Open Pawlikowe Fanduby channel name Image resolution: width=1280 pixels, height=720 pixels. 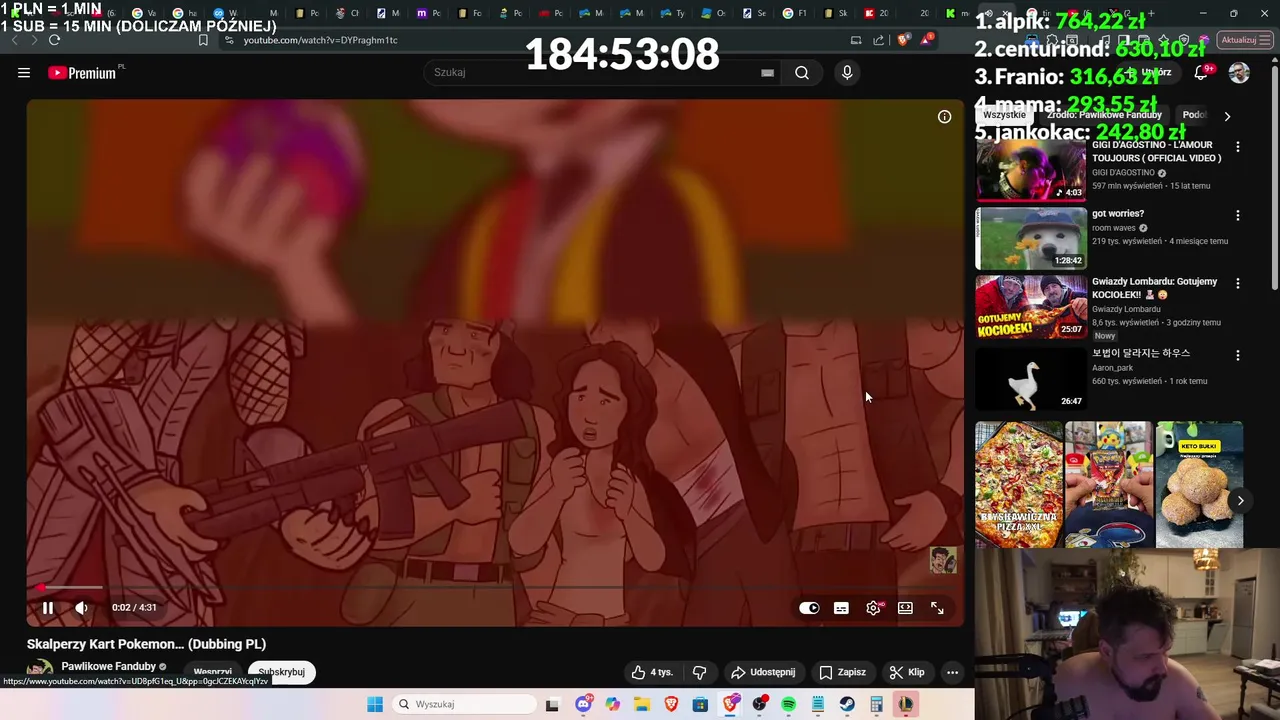point(108,666)
